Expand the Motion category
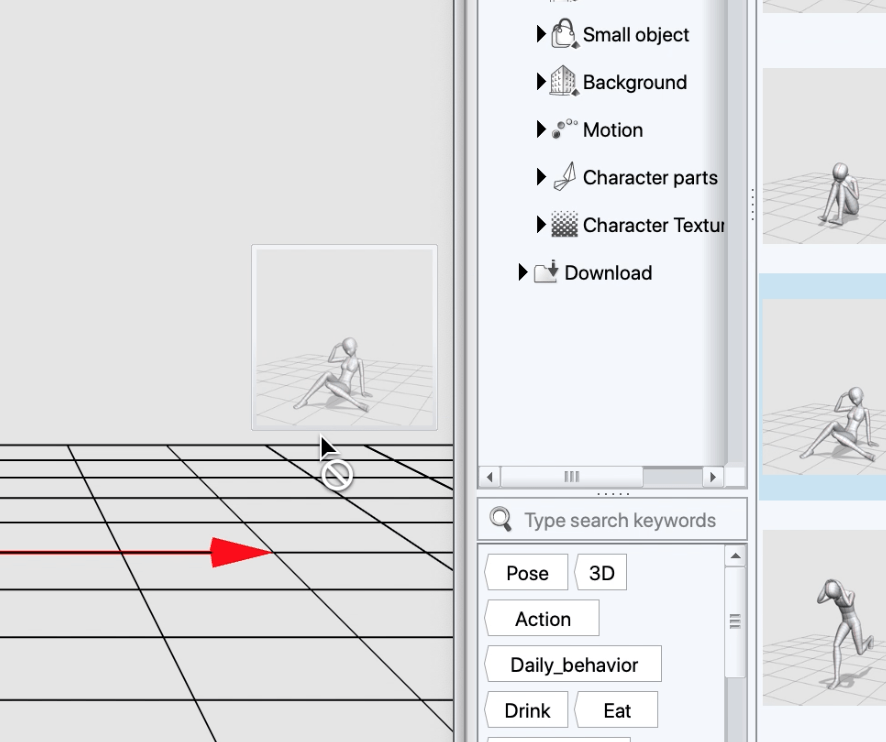The image size is (886, 742). (541, 129)
